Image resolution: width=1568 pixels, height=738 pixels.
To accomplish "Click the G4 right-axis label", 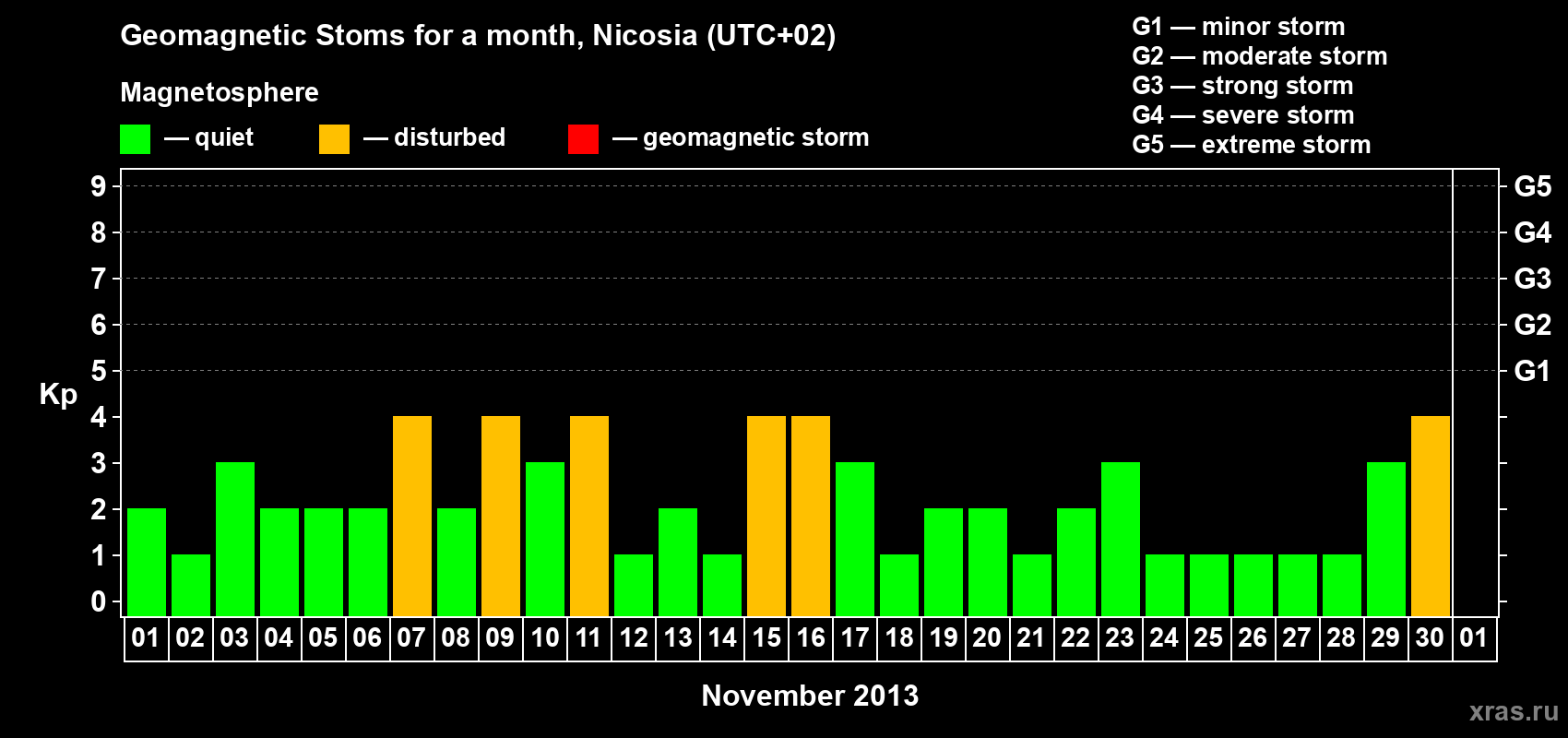I will point(1533,232).
